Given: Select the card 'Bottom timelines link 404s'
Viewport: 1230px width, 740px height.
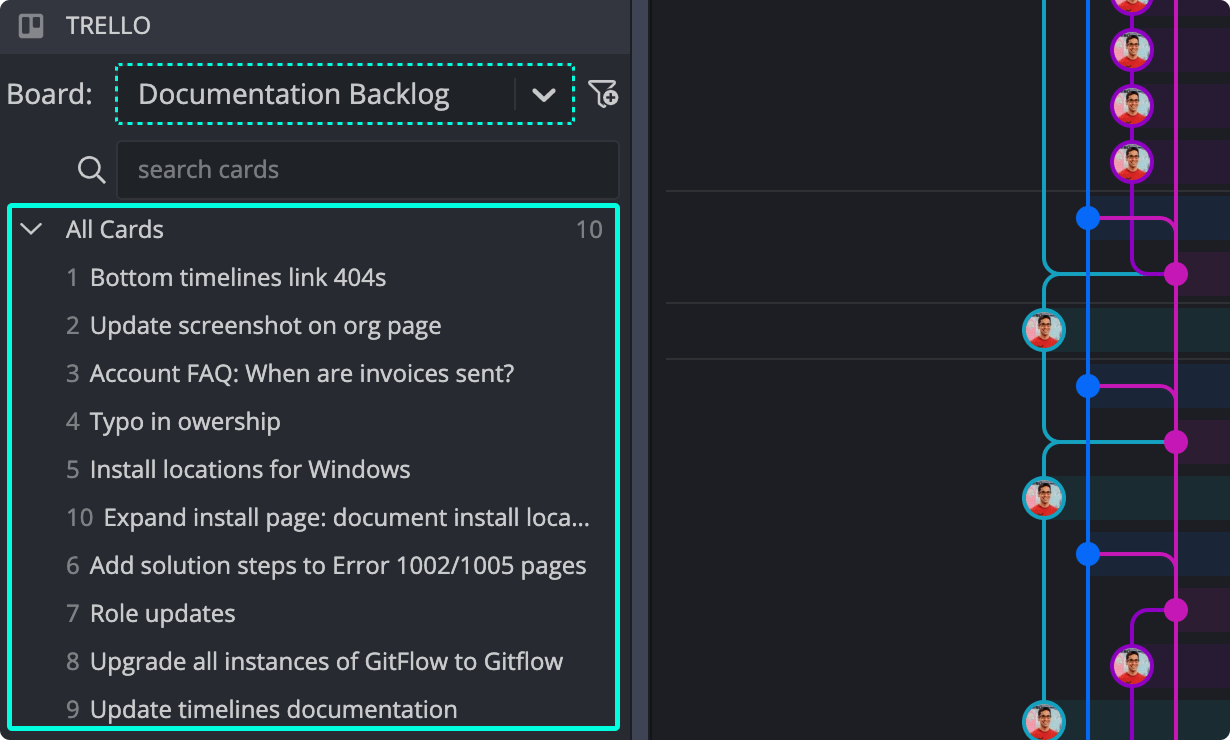Looking at the screenshot, I should point(237,277).
